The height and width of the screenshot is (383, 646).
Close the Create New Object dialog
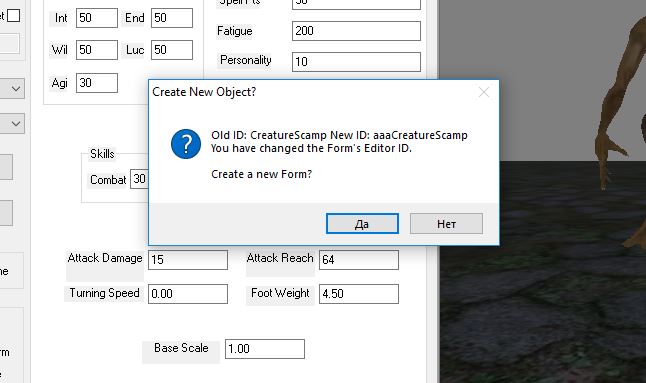(x=484, y=92)
